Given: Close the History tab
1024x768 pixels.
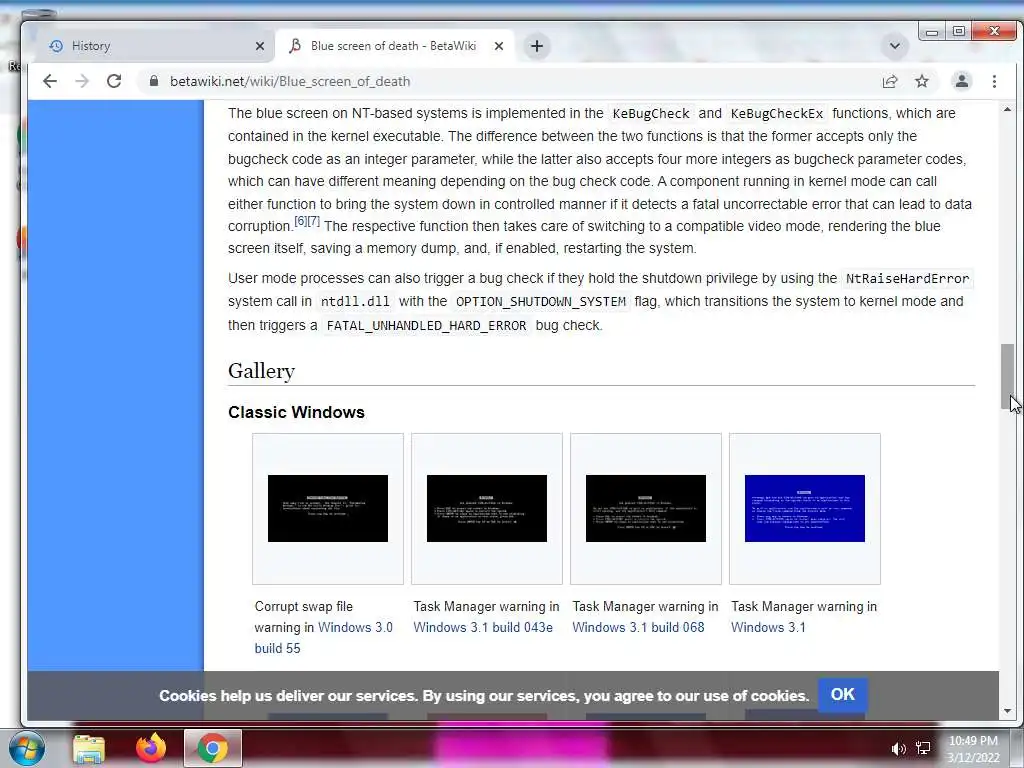Looking at the screenshot, I should [x=260, y=46].
